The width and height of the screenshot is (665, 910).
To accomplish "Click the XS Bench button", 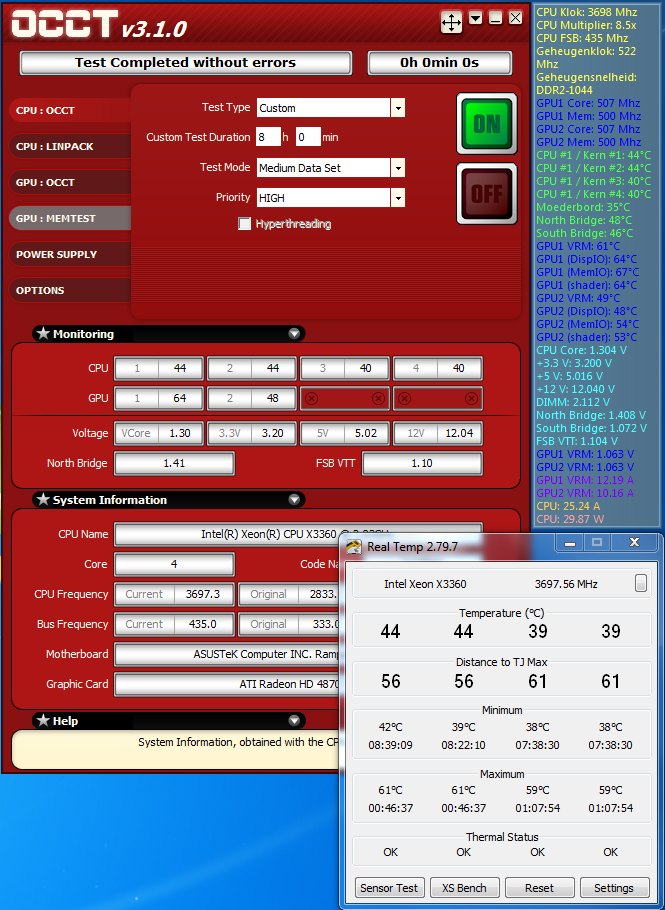I will pos(464,888).
